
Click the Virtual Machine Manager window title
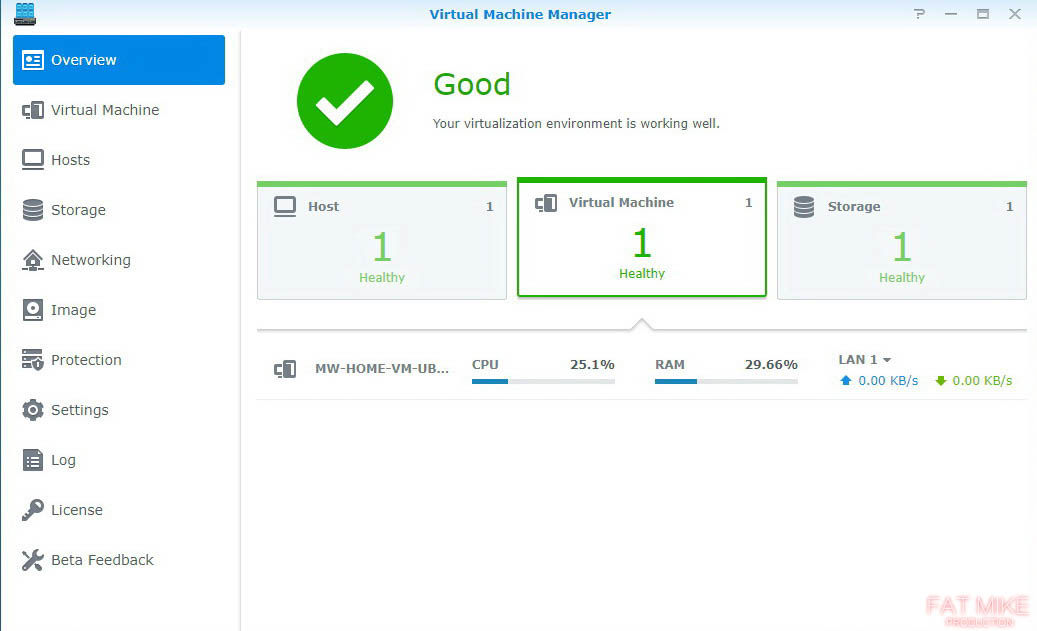(x=520, y=14)
